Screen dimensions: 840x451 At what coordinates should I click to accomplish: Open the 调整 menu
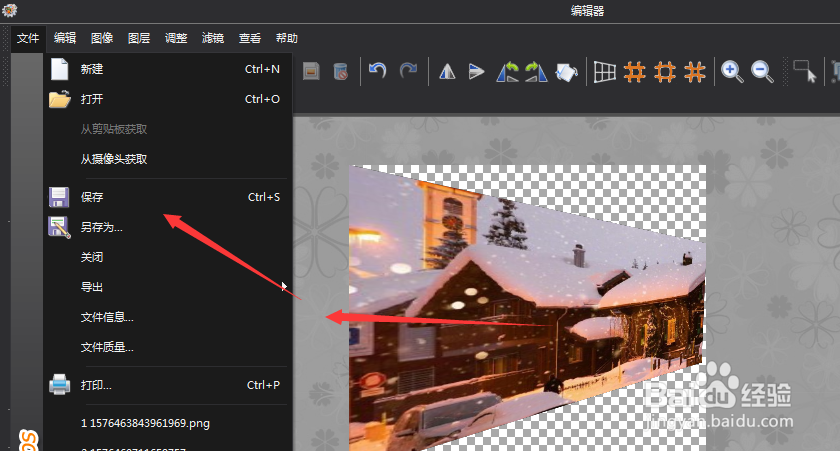point(176,38)
